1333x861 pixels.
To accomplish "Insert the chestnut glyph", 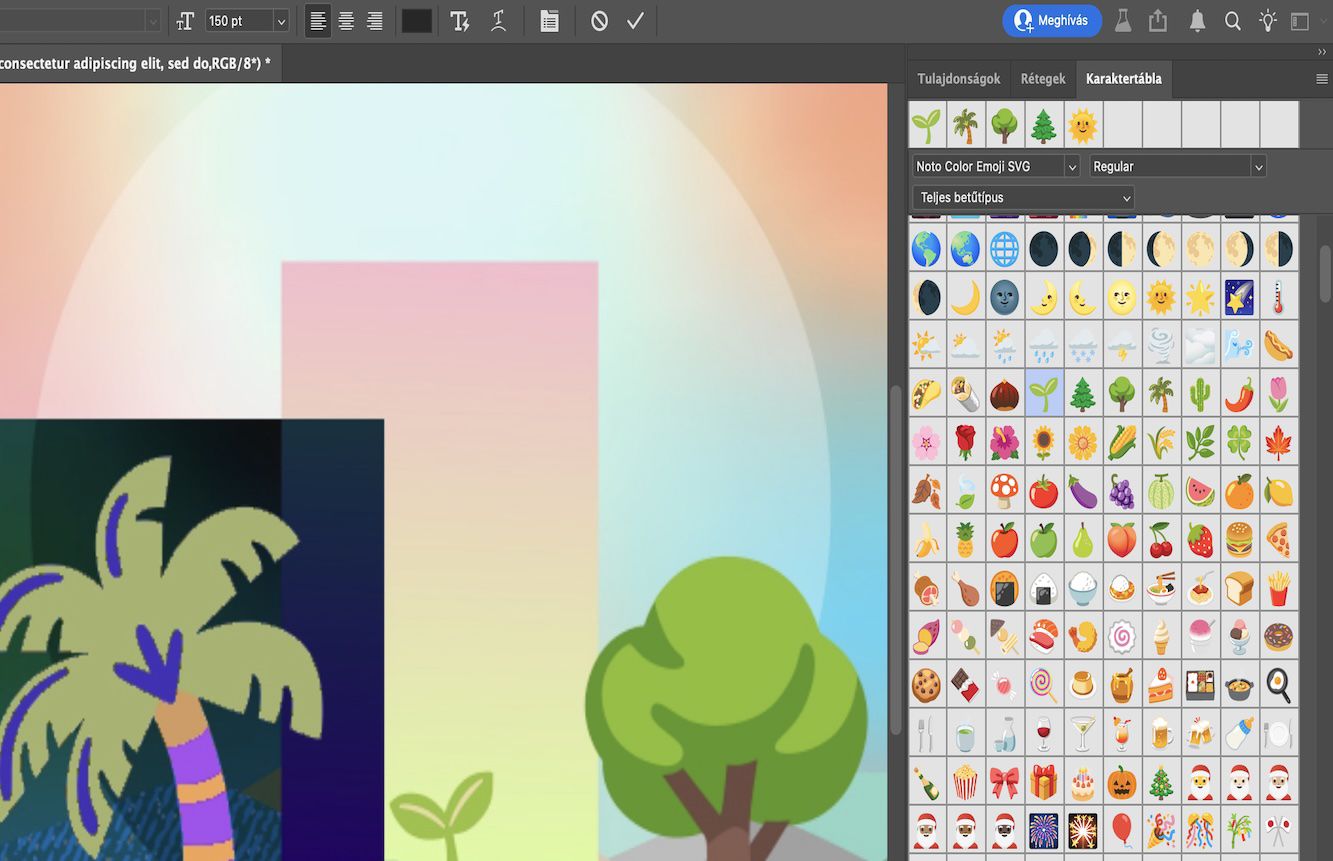I will pyautogui.click(x=1004, y=394).
